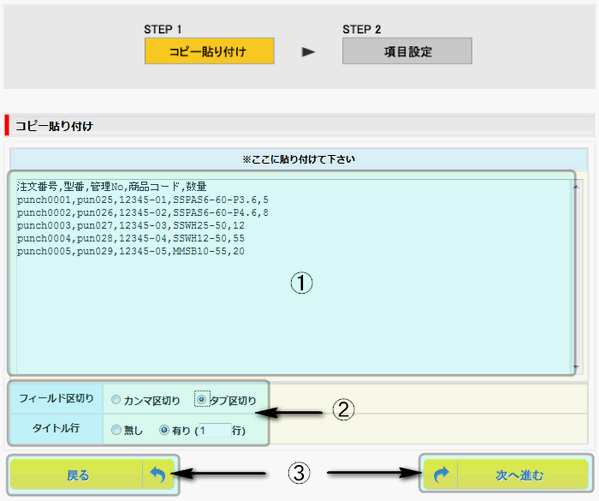Viewport: 599px width, 501px height.
Task: Click the textarea scrollbar up arrow
Action: click(x=576, y=187)
